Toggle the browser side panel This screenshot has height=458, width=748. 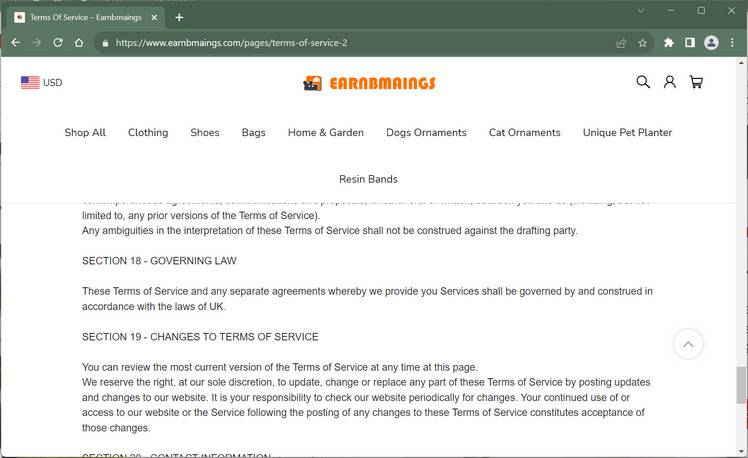[690, 42]
